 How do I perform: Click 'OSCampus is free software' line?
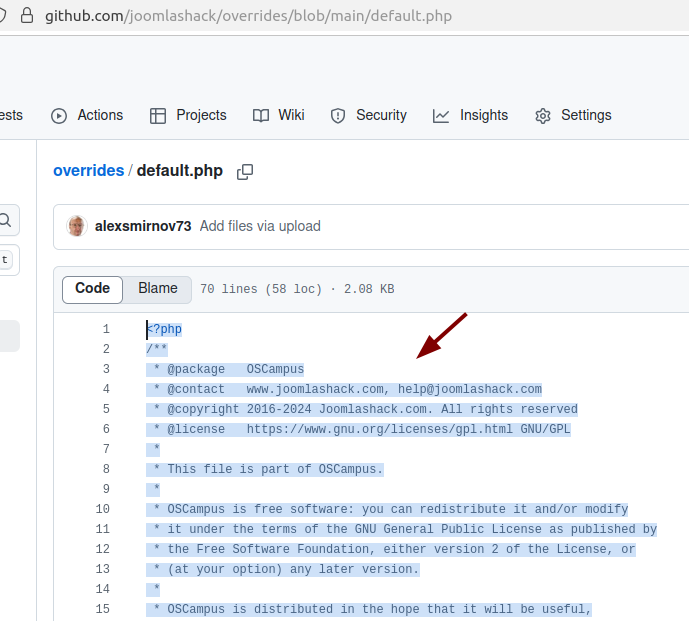[387, 509]
